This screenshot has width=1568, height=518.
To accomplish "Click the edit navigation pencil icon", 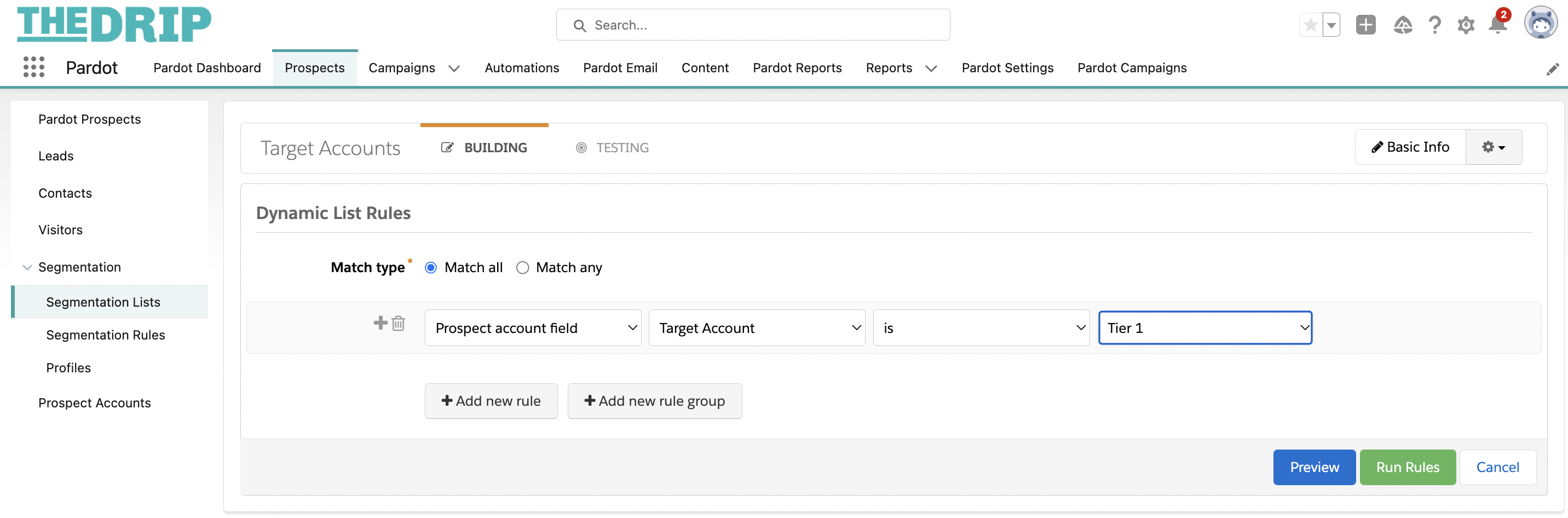I will [x=1553, y=69].
